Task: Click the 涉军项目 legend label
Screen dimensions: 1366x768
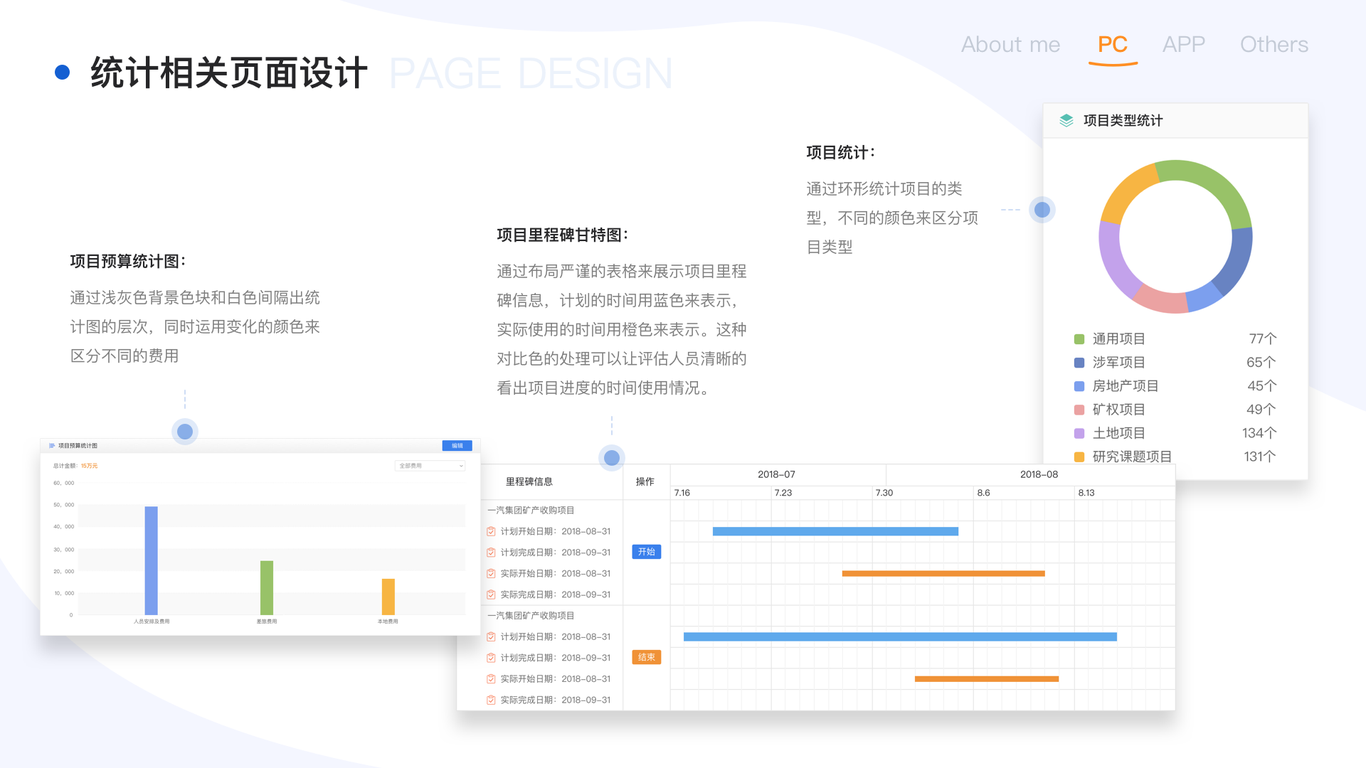Action: 1119,362
